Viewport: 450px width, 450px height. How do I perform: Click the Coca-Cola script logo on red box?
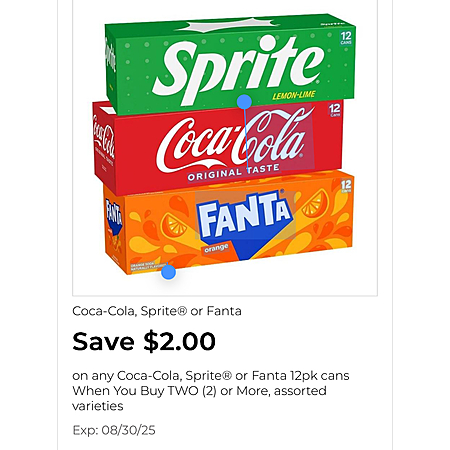[x=231, y=140]
